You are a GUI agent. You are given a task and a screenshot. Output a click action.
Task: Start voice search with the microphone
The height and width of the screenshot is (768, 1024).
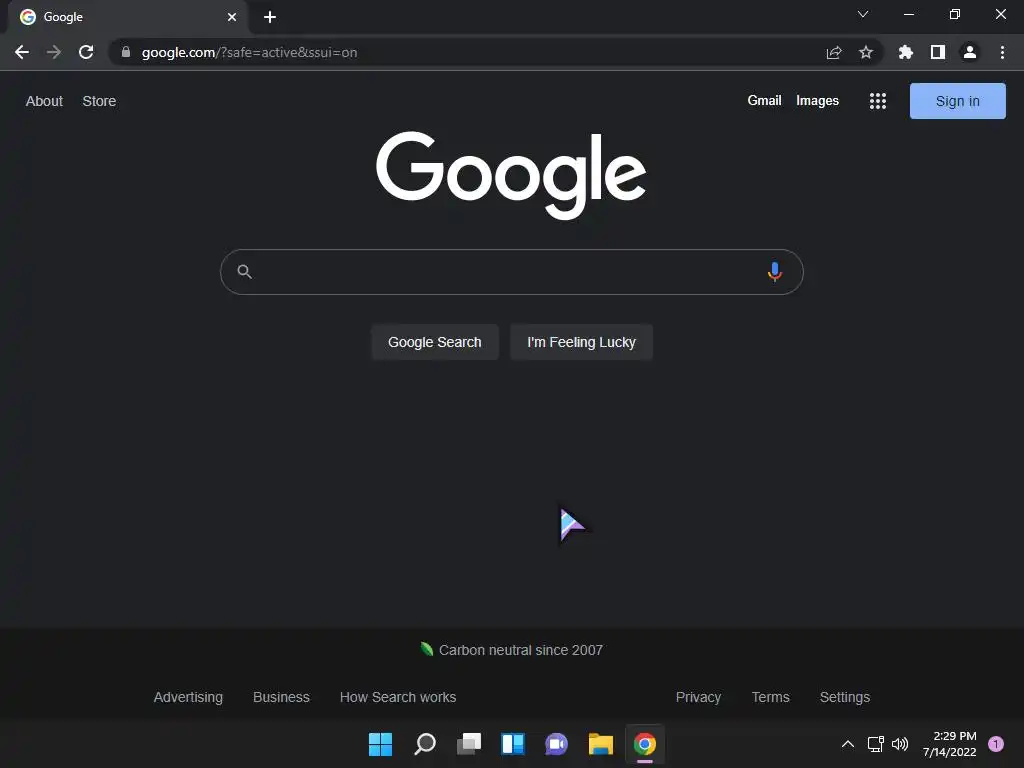tap(775, 272)
